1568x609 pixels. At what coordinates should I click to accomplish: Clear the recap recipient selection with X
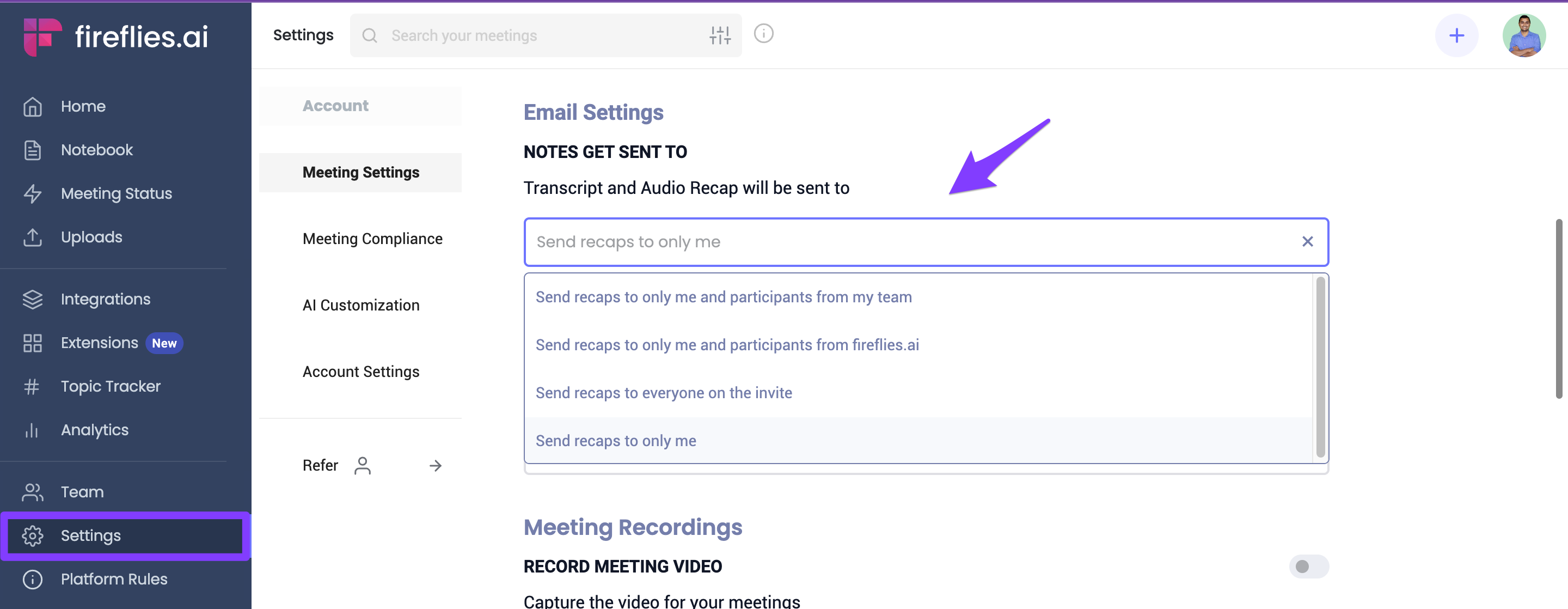1307,242
